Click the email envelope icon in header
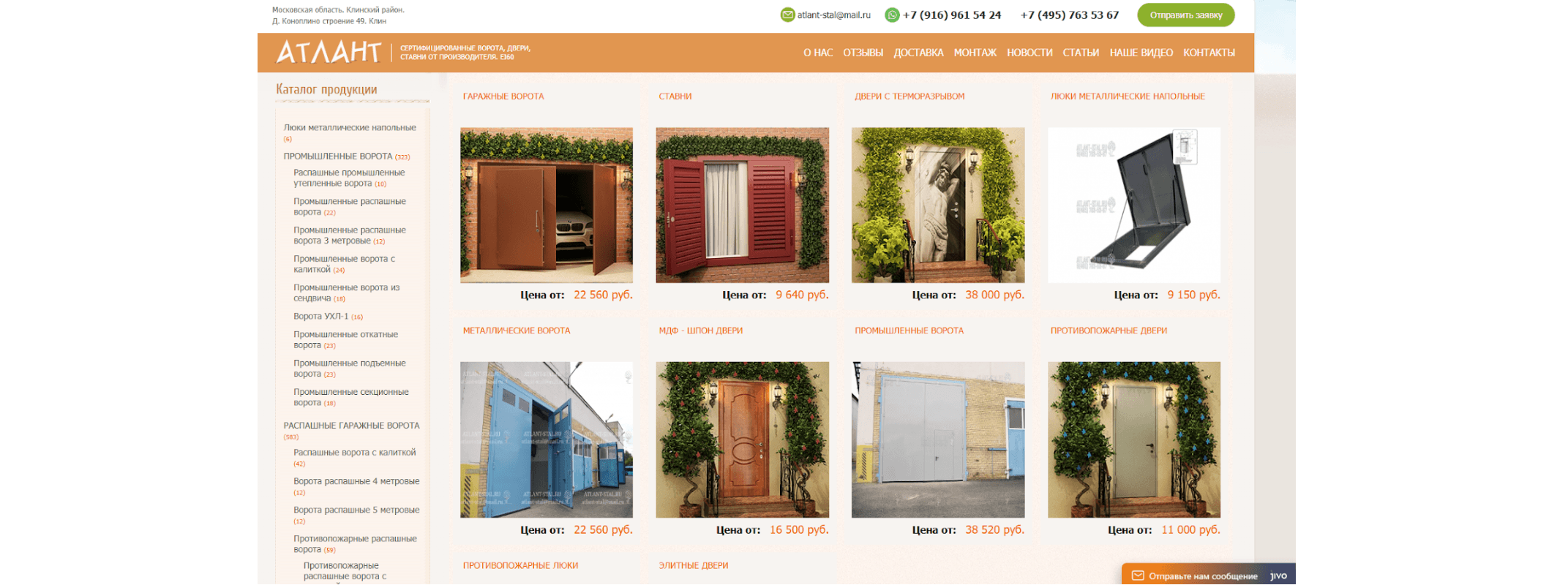1568x585 pixels. 787,15
